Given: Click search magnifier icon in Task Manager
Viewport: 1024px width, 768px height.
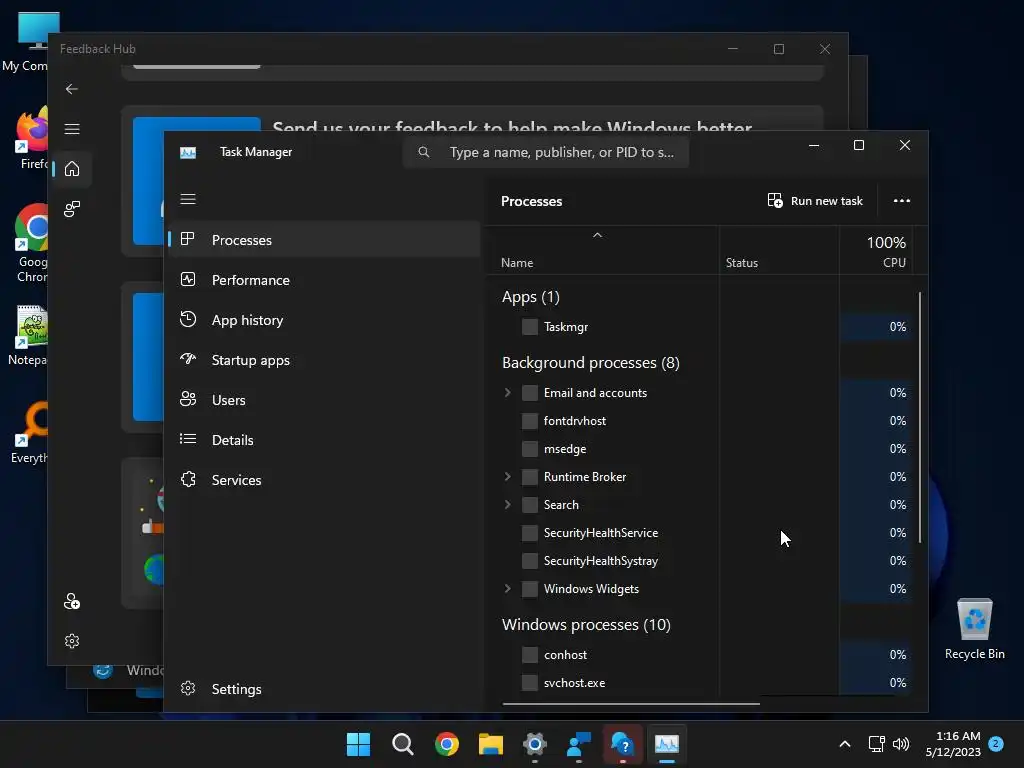Looking at the screenshot, I should point(424,152).
